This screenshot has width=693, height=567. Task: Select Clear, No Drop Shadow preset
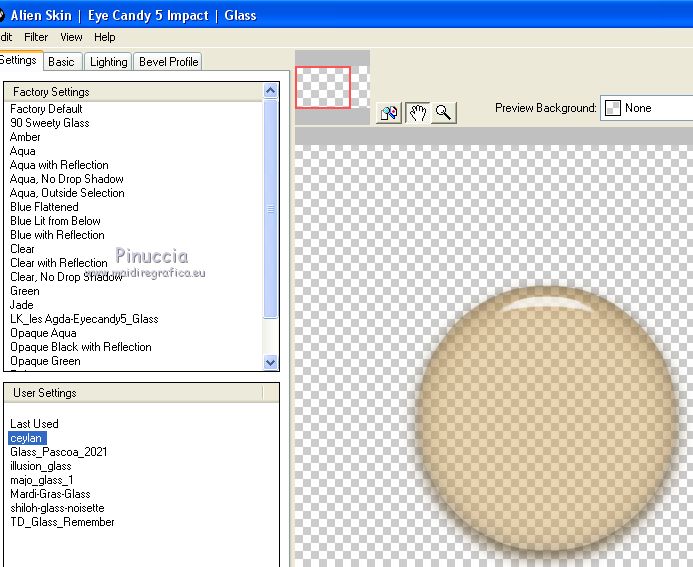[x=66, y=277]
